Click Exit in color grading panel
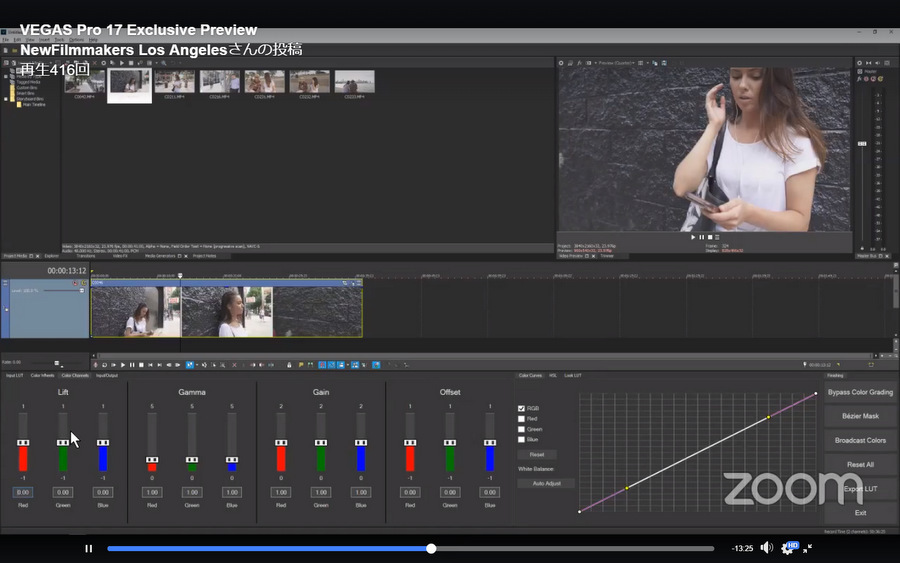Screen dimensions: 900x563 860,512
